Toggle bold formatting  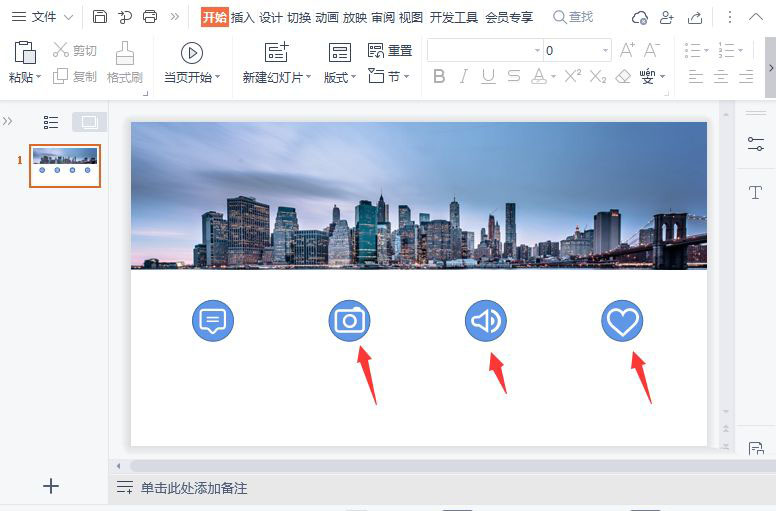coord(439,76)
